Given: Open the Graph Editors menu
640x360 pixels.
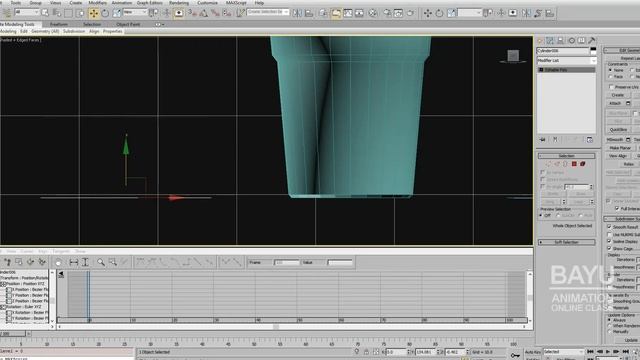Looking at the screenshot, I should point(149,3).
